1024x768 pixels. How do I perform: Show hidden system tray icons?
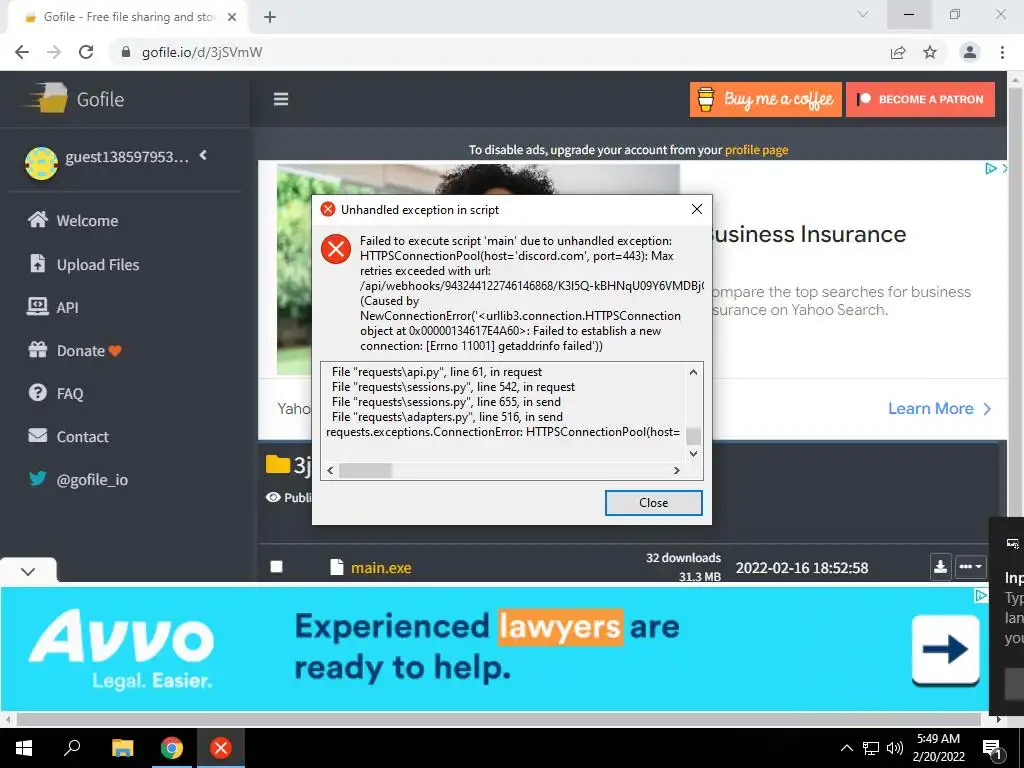click(x=846, y=748)
